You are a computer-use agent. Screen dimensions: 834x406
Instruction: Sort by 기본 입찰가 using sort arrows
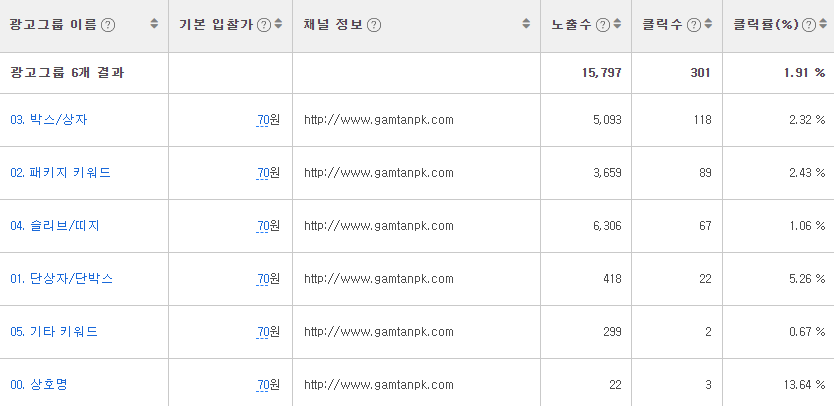(278, 24)
